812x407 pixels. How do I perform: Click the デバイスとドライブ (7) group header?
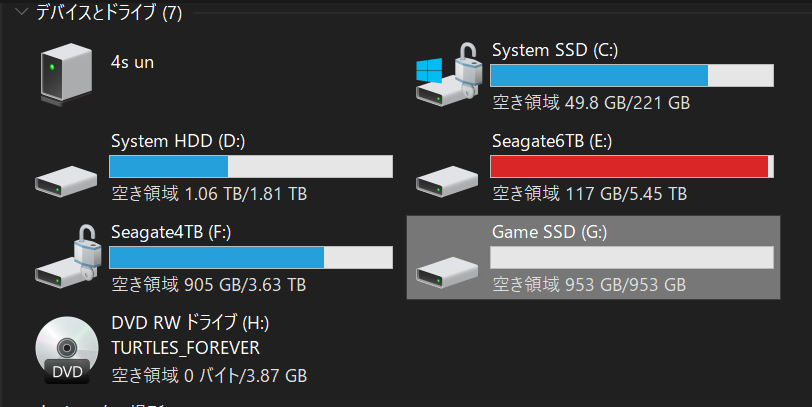109,12
